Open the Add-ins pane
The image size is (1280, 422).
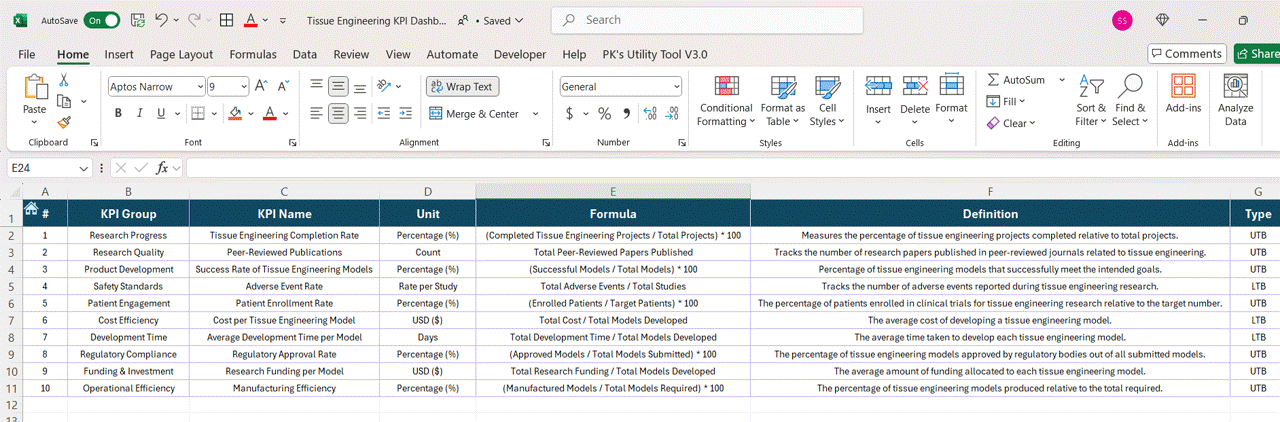point(1183,93)
